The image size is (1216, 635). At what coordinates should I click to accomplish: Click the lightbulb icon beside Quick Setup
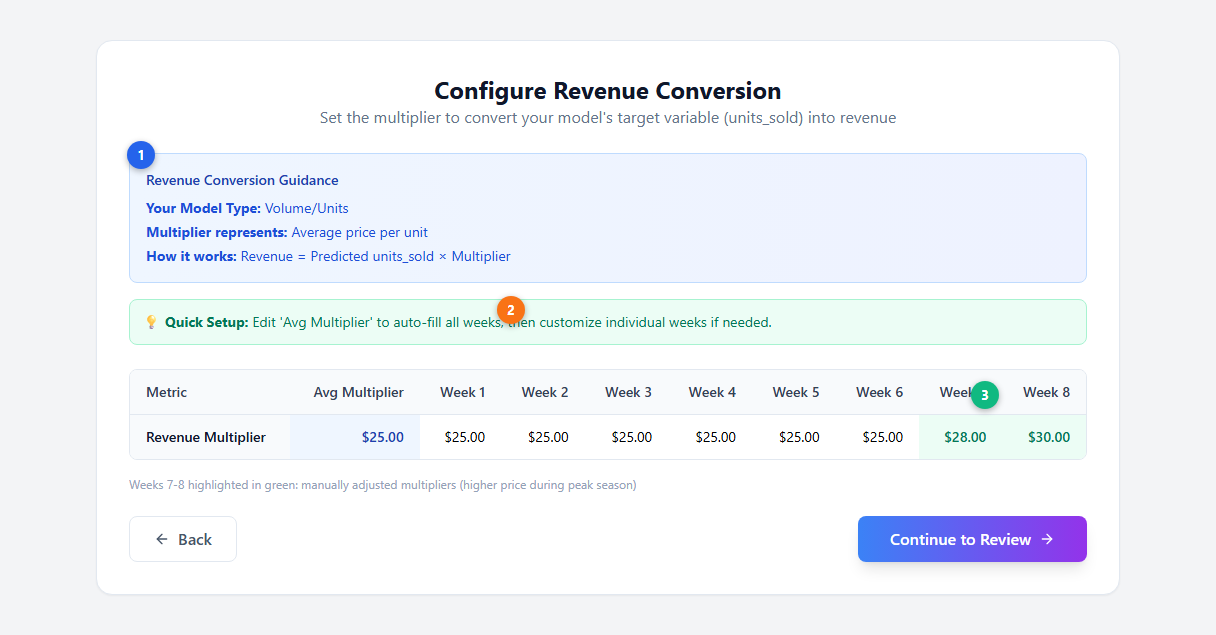pyautogui.click(x=152, y=322)
